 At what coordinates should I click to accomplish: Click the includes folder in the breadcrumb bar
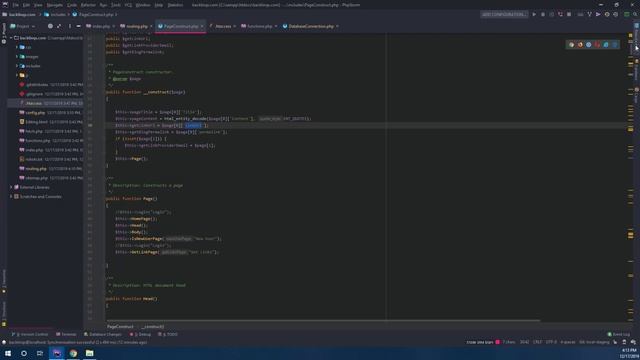coord(55,14)
